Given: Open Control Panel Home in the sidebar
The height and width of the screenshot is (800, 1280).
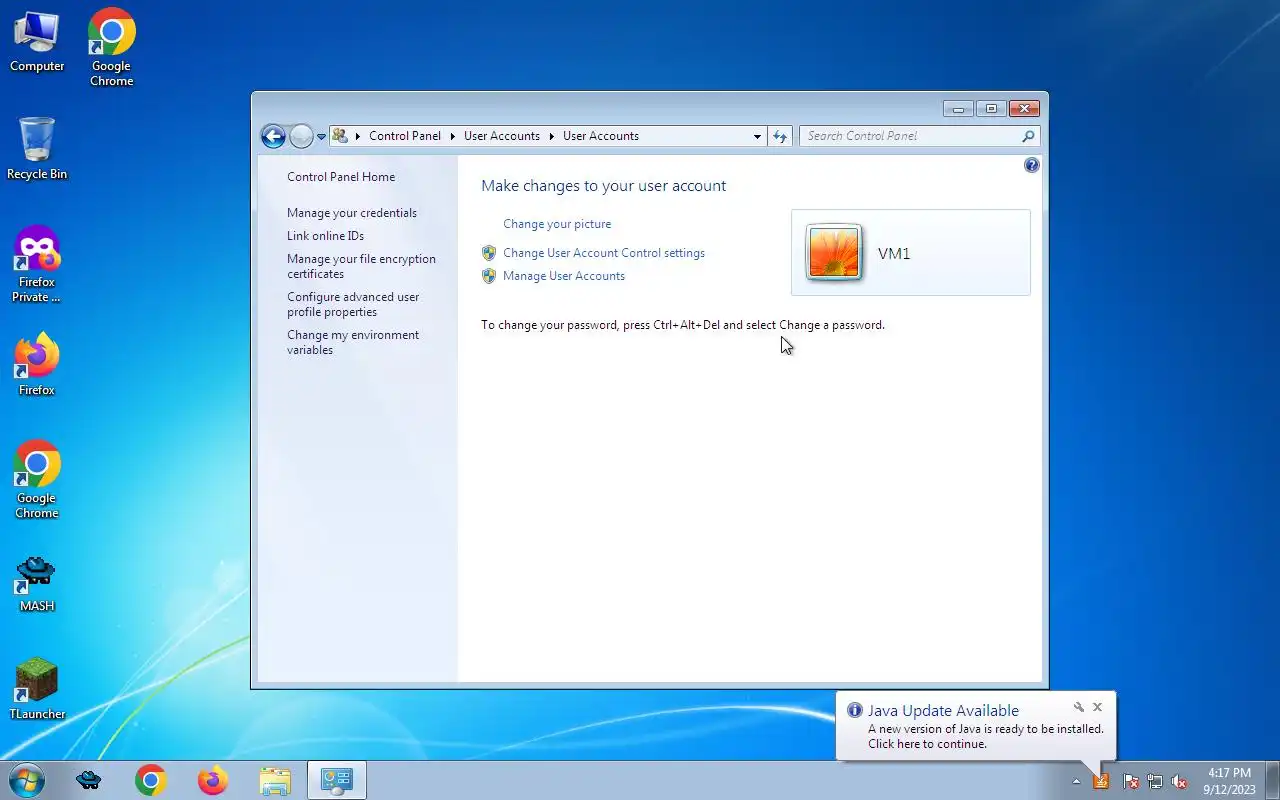Looking at the screenshot, I should point(341,177).
